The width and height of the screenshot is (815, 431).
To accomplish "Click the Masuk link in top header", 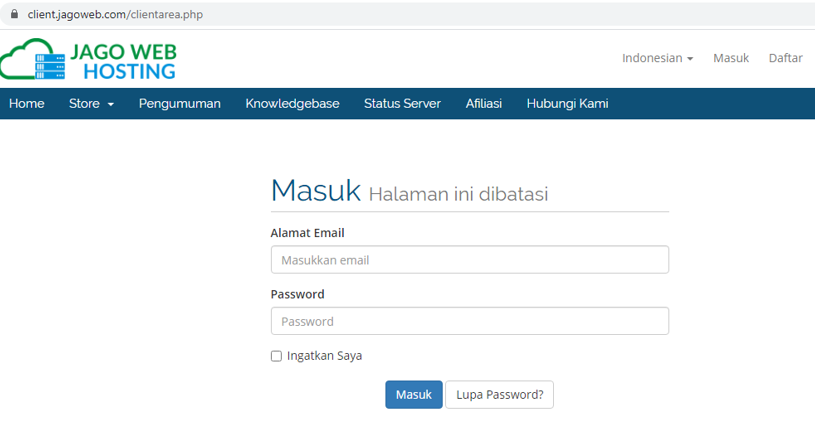I will (731, 58).
